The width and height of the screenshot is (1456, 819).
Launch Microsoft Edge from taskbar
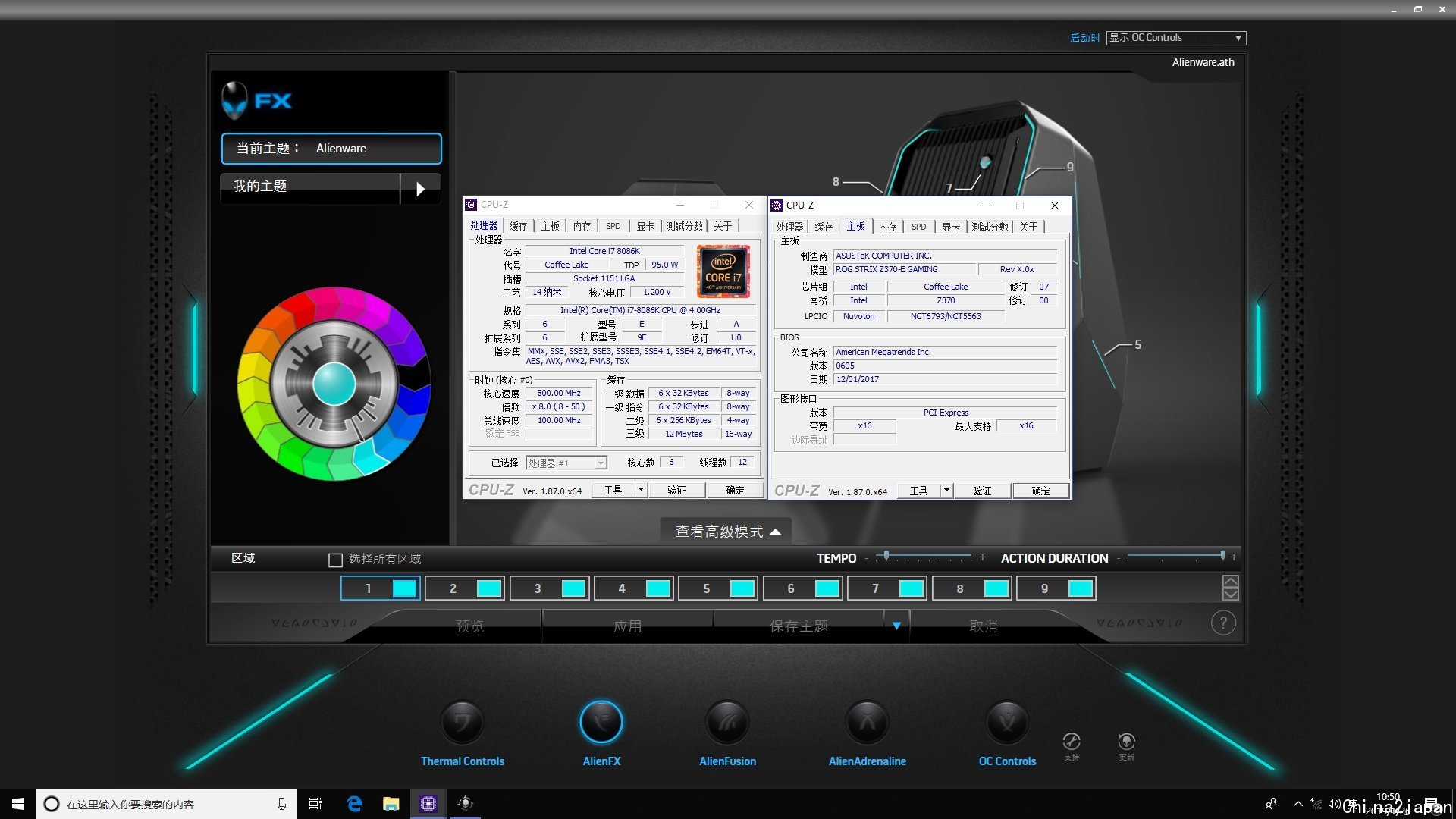(354, 804)
